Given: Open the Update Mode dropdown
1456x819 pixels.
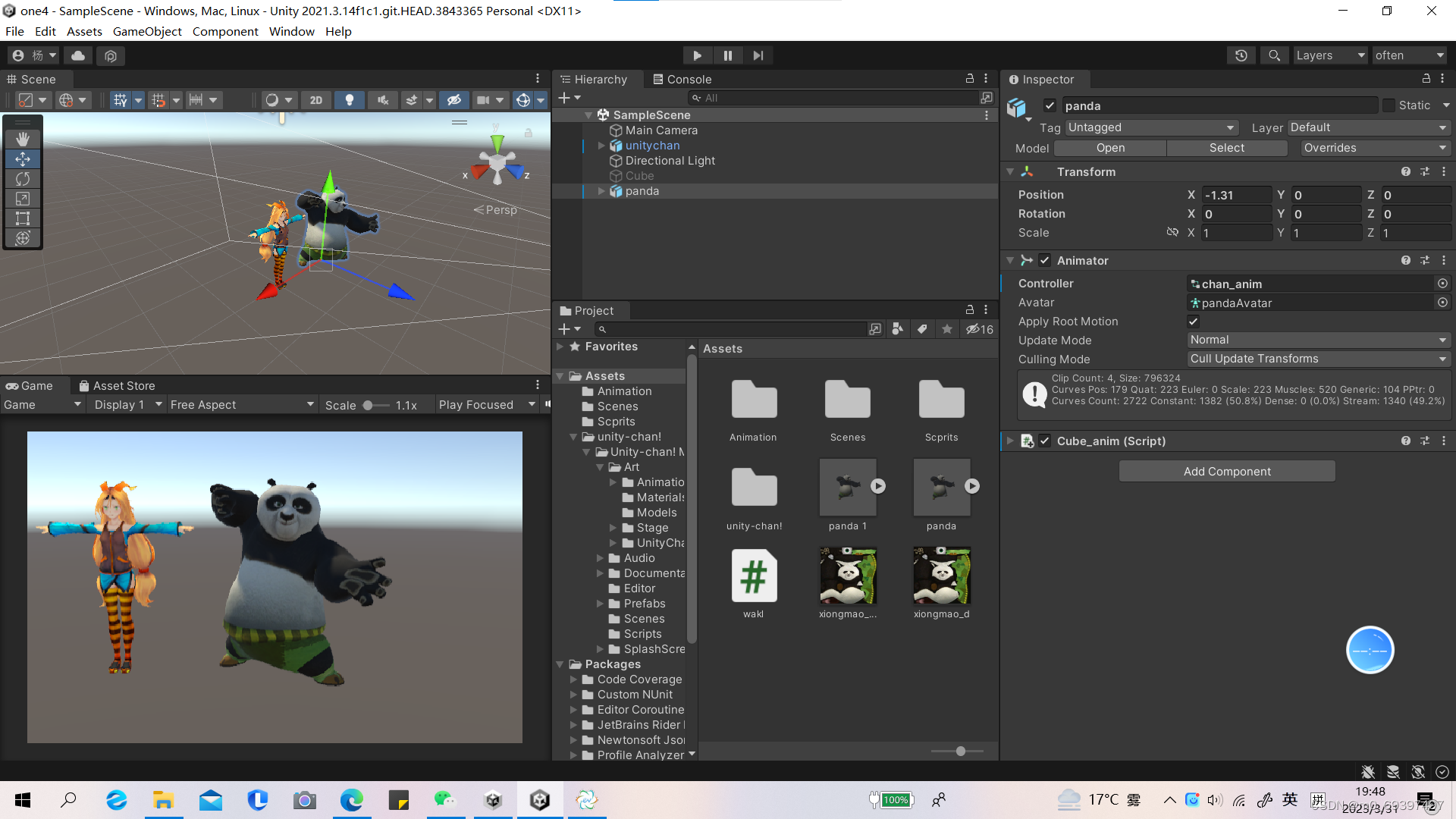Looking at the screenshot, I should coord(1318,340).
